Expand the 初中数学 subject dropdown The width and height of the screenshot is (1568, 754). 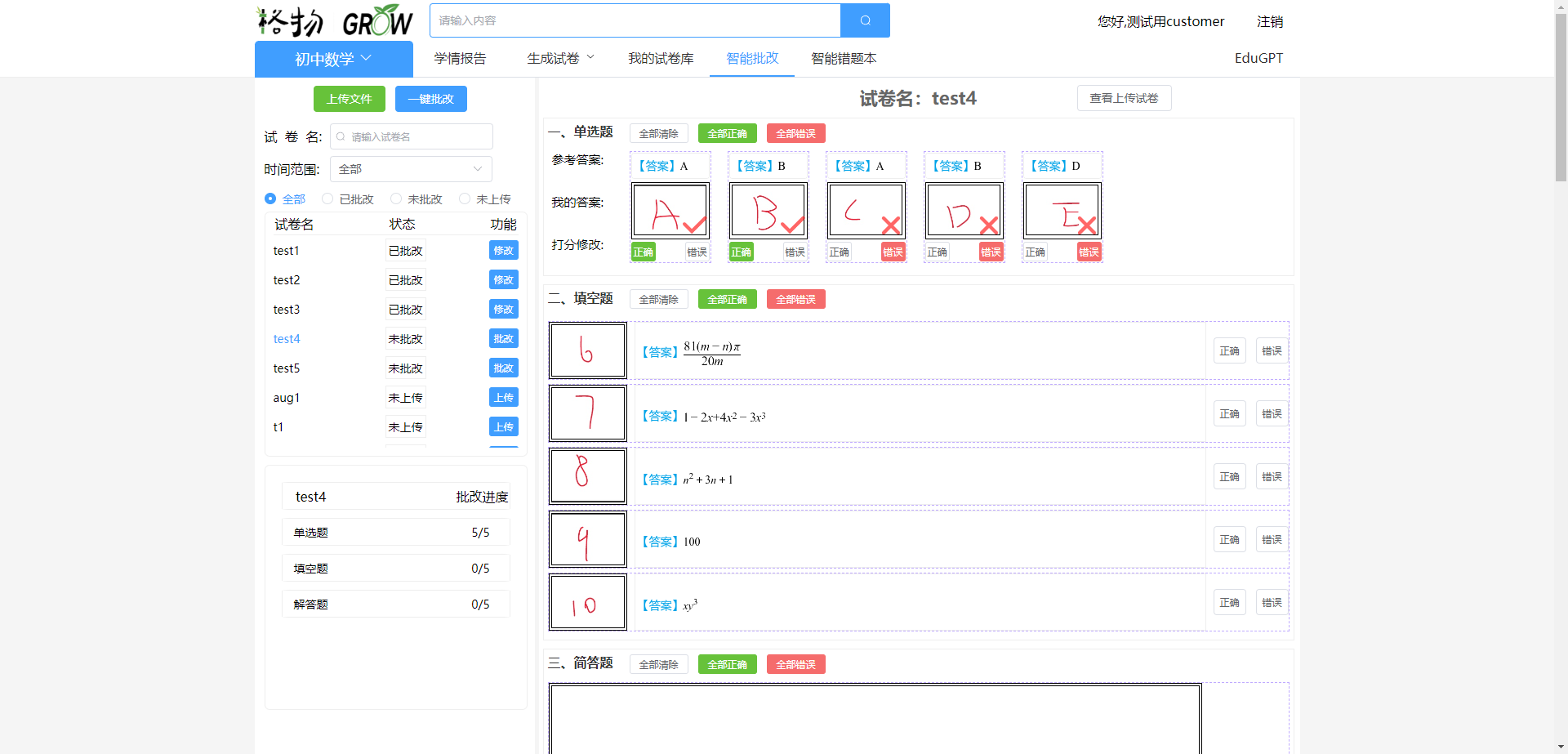(333, 59)
